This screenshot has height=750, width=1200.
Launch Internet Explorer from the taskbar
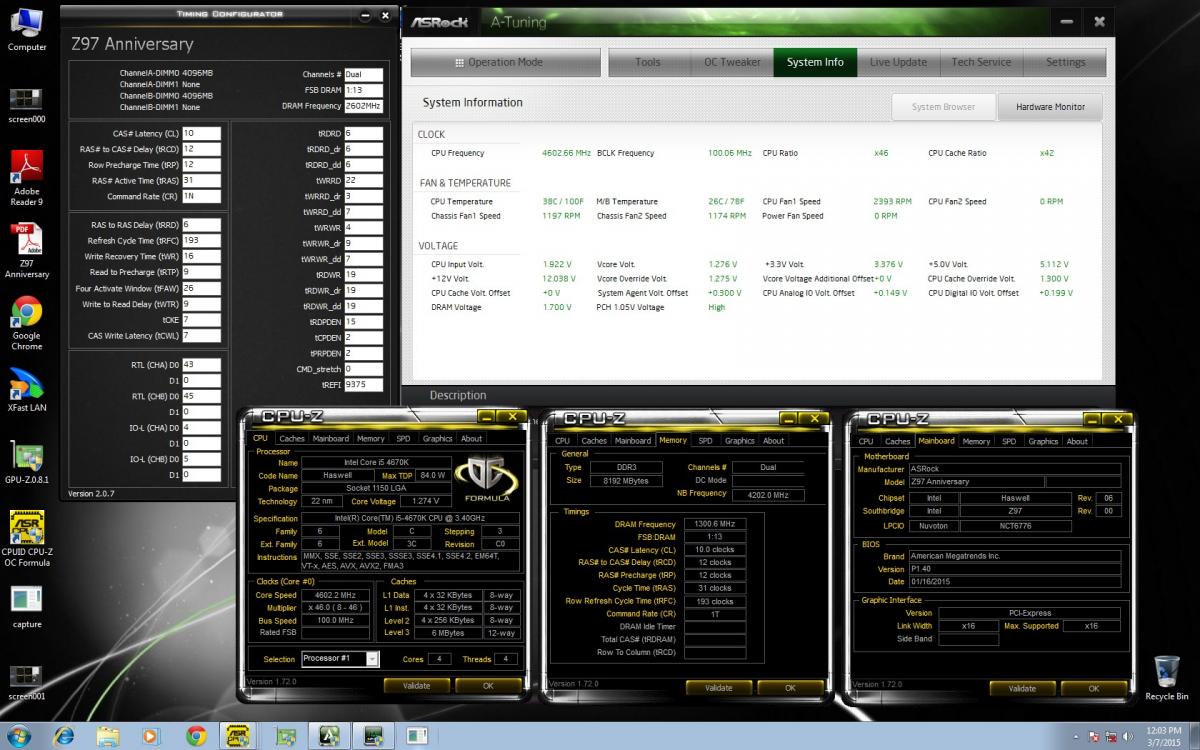click(64, 736)
